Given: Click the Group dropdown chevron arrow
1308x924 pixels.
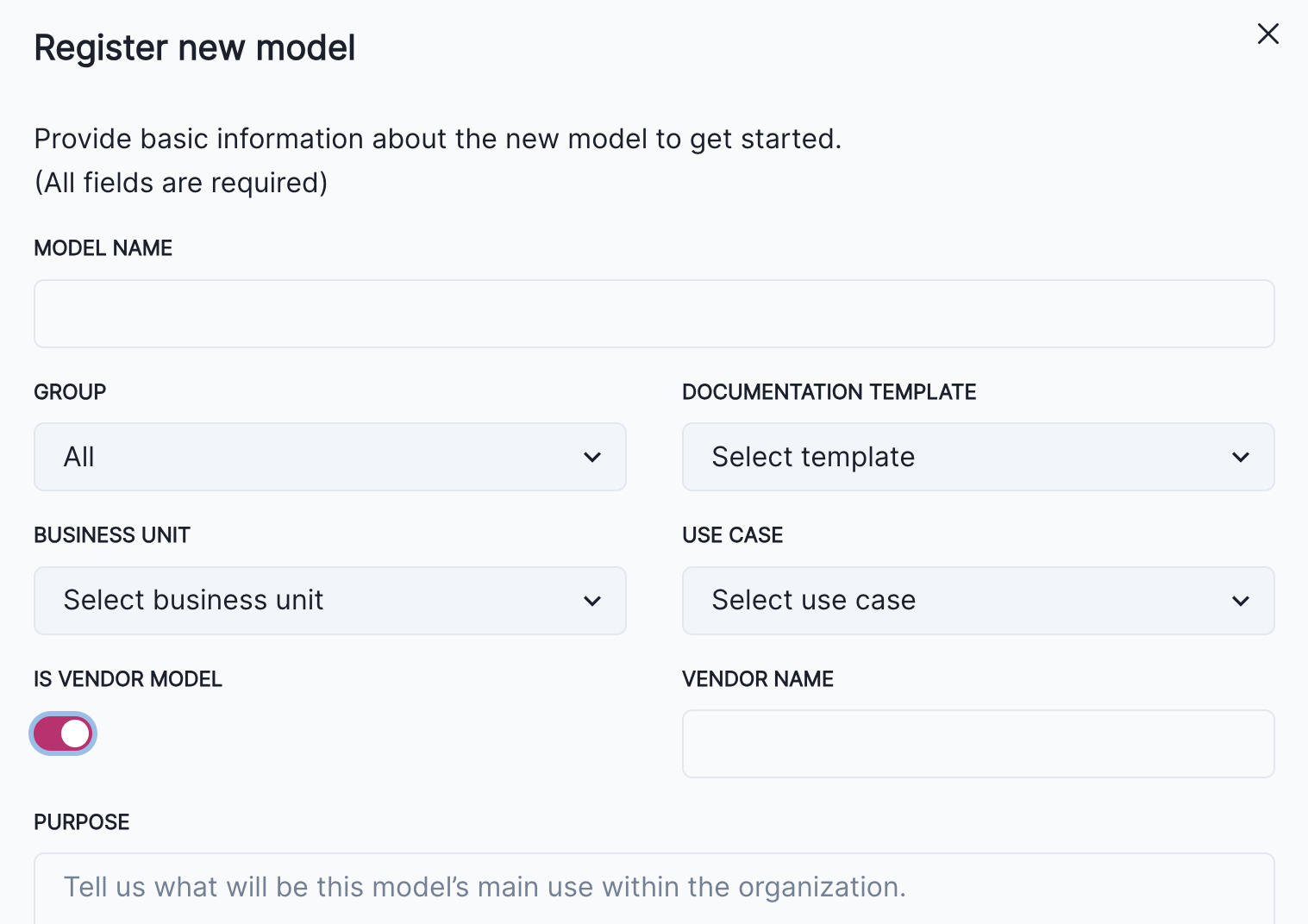Looking at the screenshot, I should pos(592,457).
